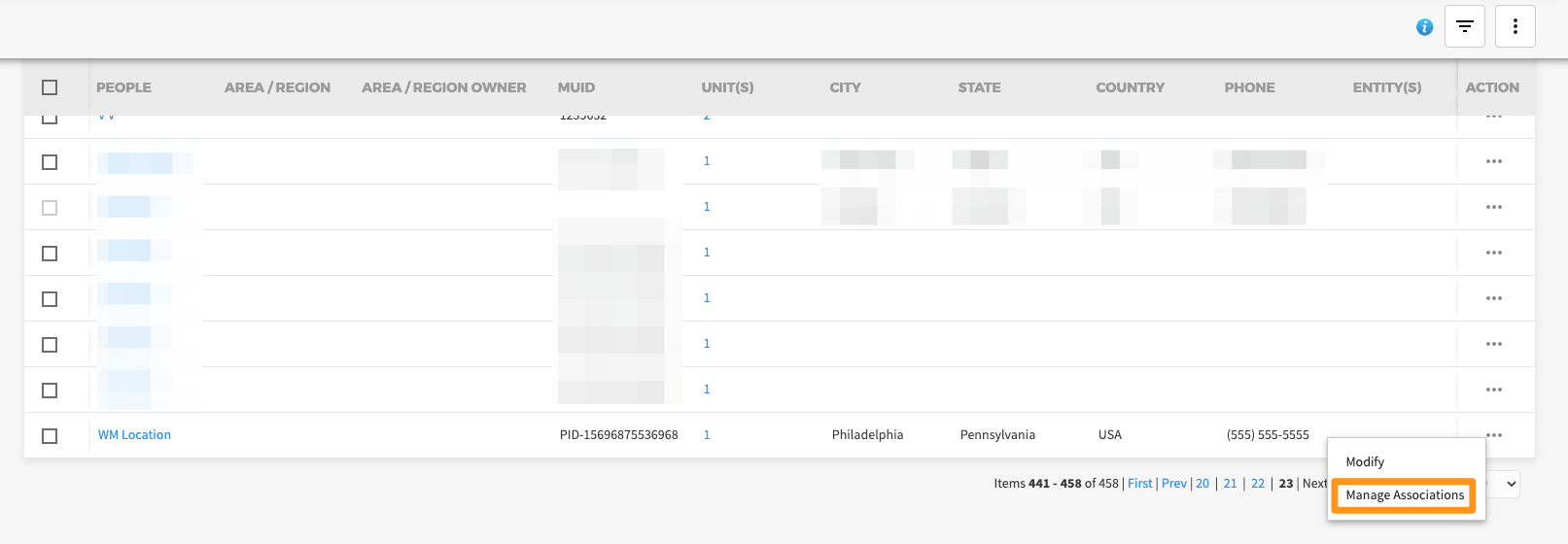The image size is (1568, 544).
Task: Check the checkbox directly below the greyed-out checkbox
Action: click(x=50, y=254)
